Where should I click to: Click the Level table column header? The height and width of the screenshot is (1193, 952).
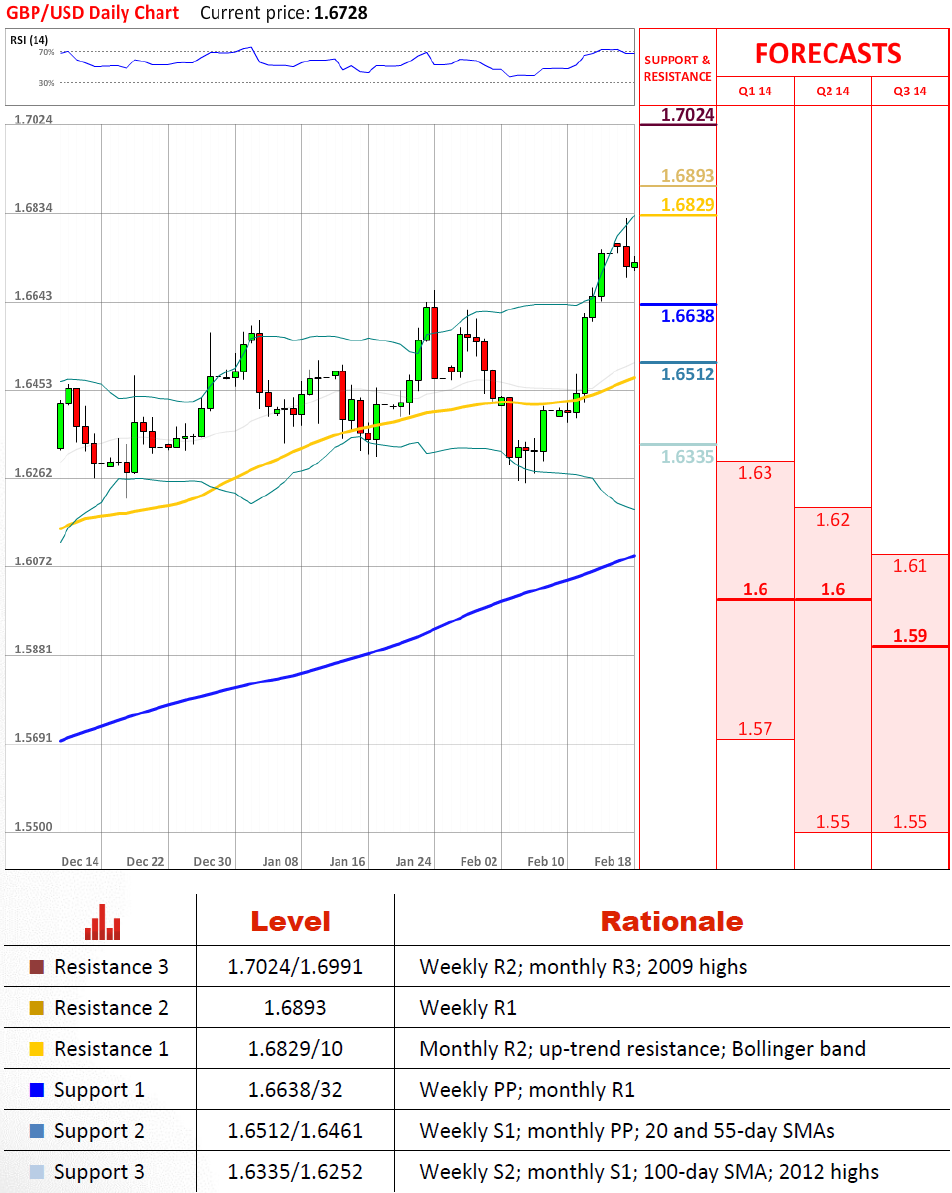tap(291, 921)
